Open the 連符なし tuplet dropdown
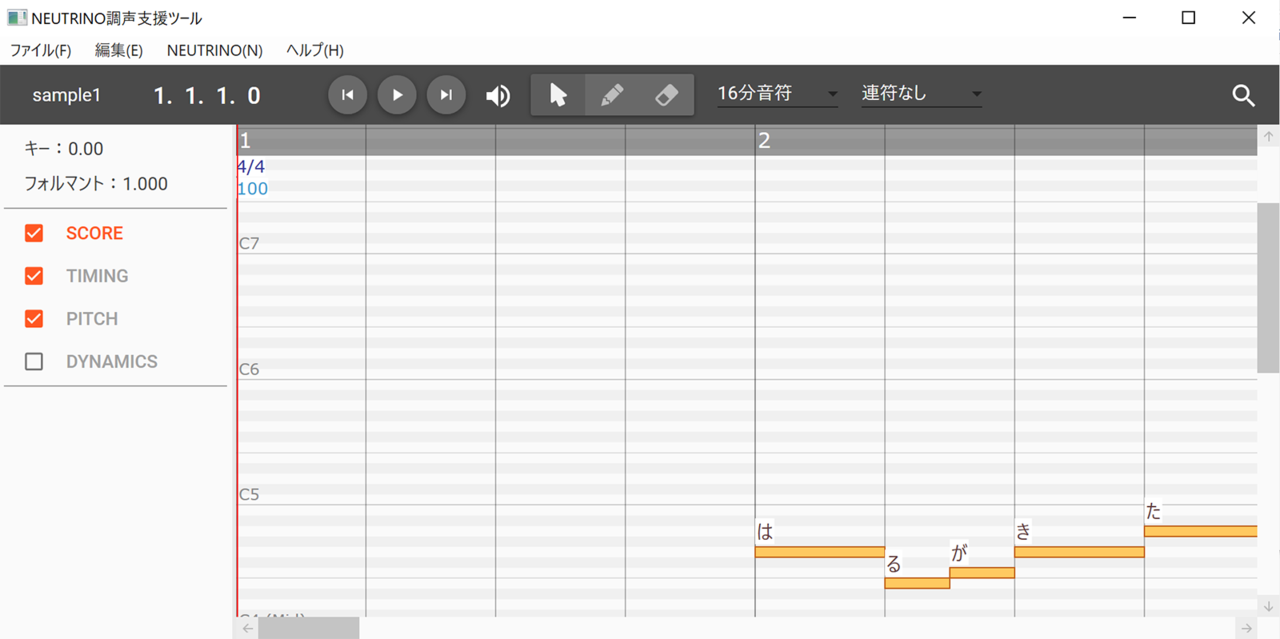Viewport: 1280px width, 639px height. pyautogui.click(x=921, y=94)
